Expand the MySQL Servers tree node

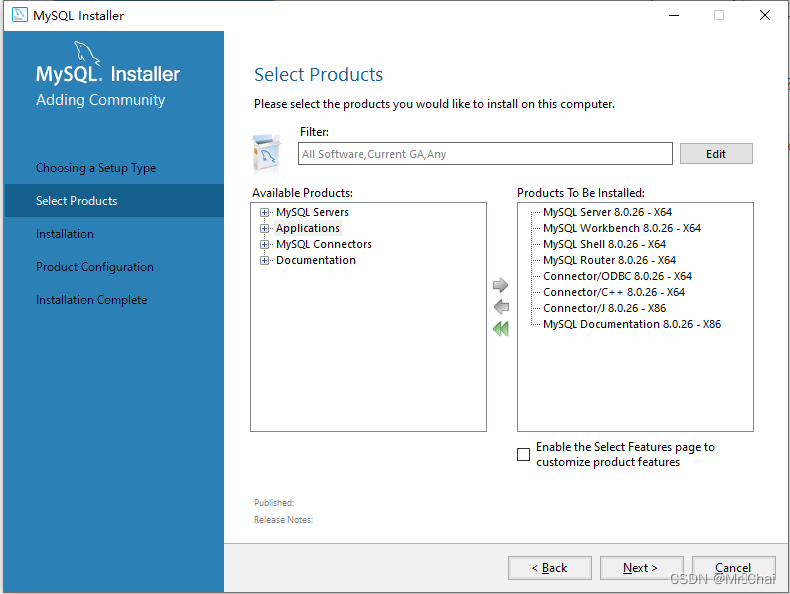coord(264,212)
